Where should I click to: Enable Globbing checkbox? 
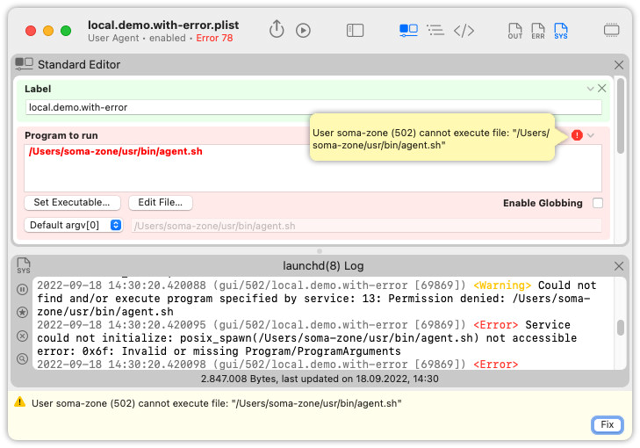pyautogui.click(x=598, y=203)
